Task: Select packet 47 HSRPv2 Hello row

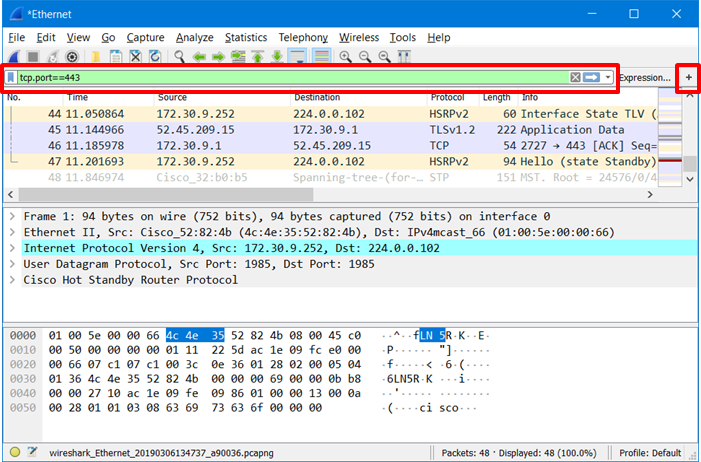Action: [331, 161]
